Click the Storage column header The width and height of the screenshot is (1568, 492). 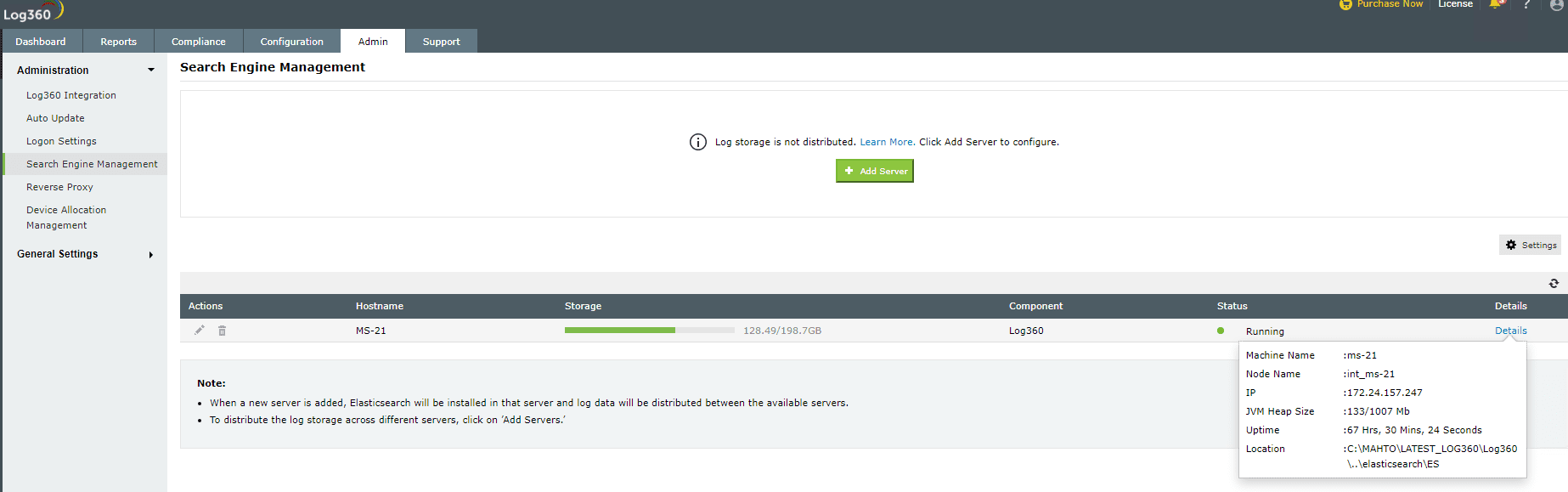pyautogui.click(x=583, y=306)
